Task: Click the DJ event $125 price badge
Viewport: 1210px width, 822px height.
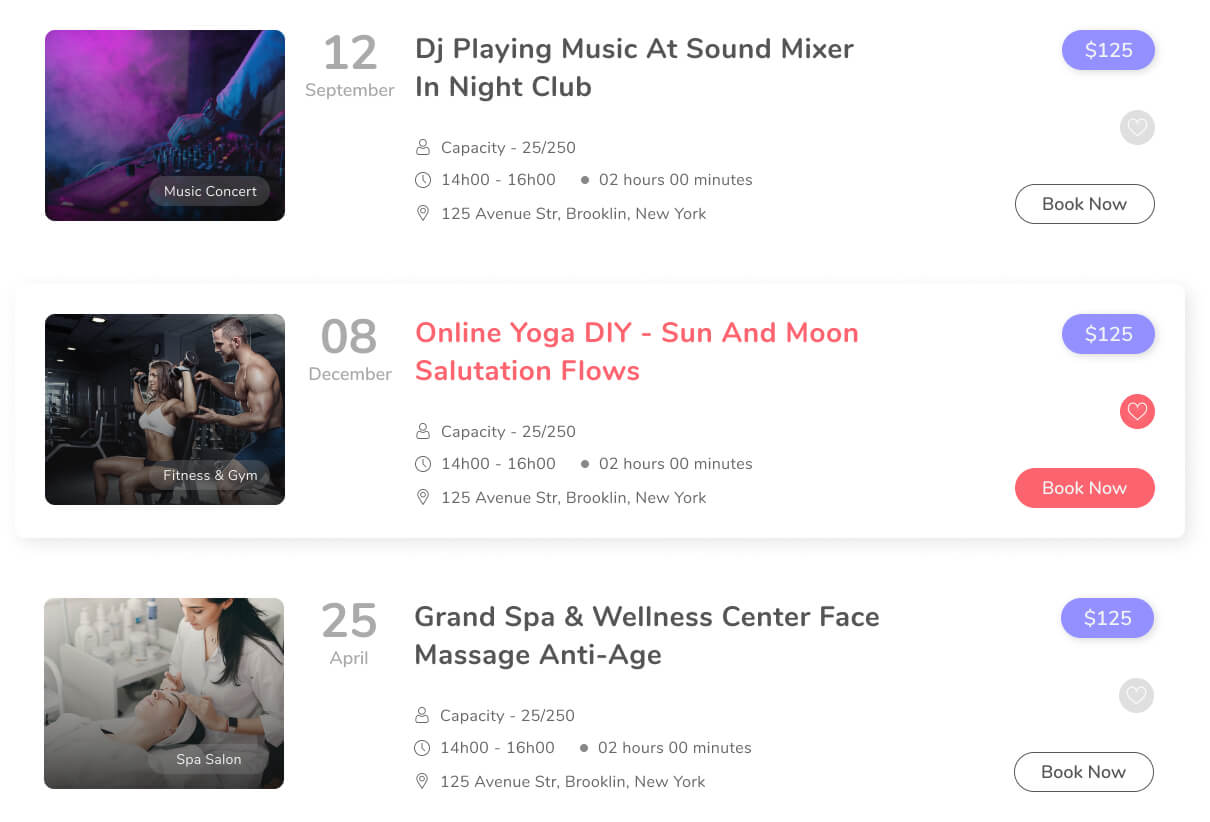Action: [1108, 50]
